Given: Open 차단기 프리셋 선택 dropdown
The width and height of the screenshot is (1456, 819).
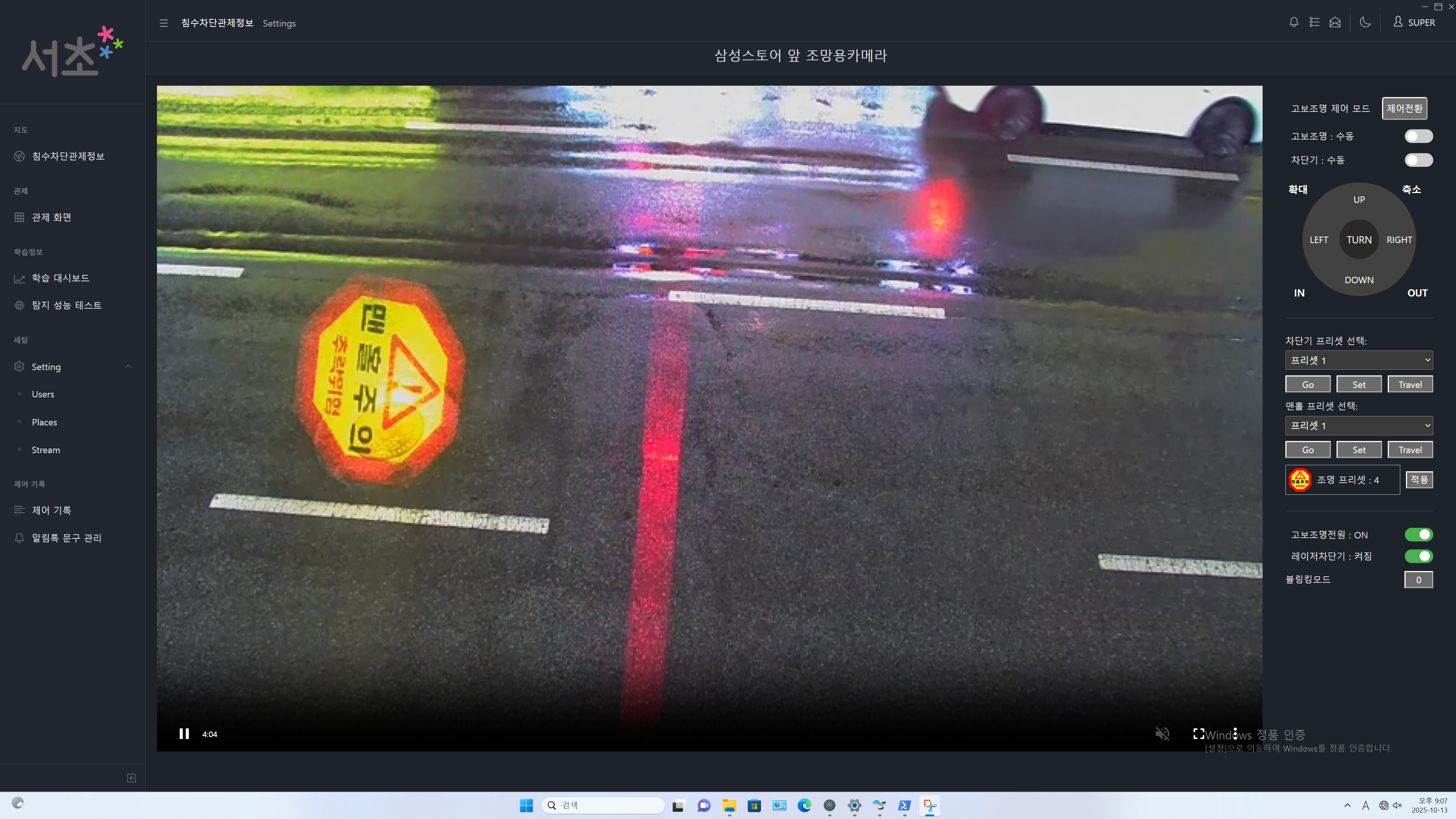Looking at the screenshot, I should (1358, 360).
